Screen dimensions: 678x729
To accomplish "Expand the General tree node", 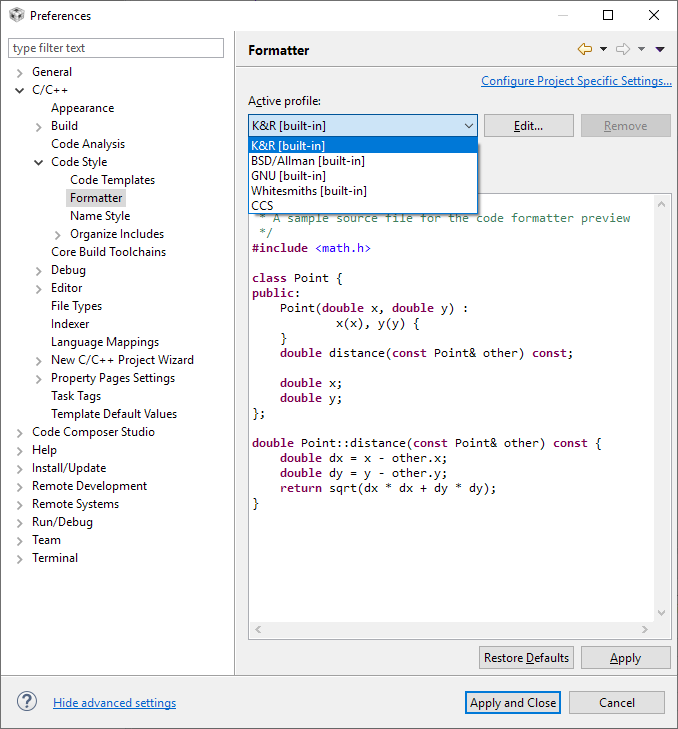I will tap(20, 73).
